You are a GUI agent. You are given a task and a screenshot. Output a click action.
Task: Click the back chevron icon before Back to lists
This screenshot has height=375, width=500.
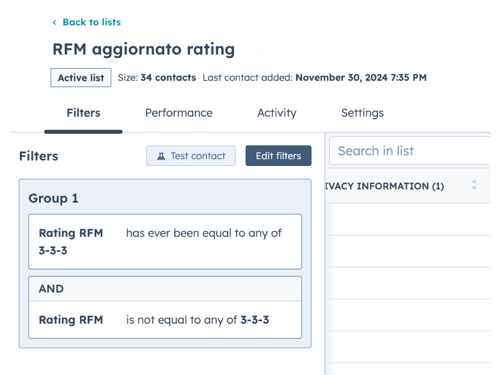[54, 22]
